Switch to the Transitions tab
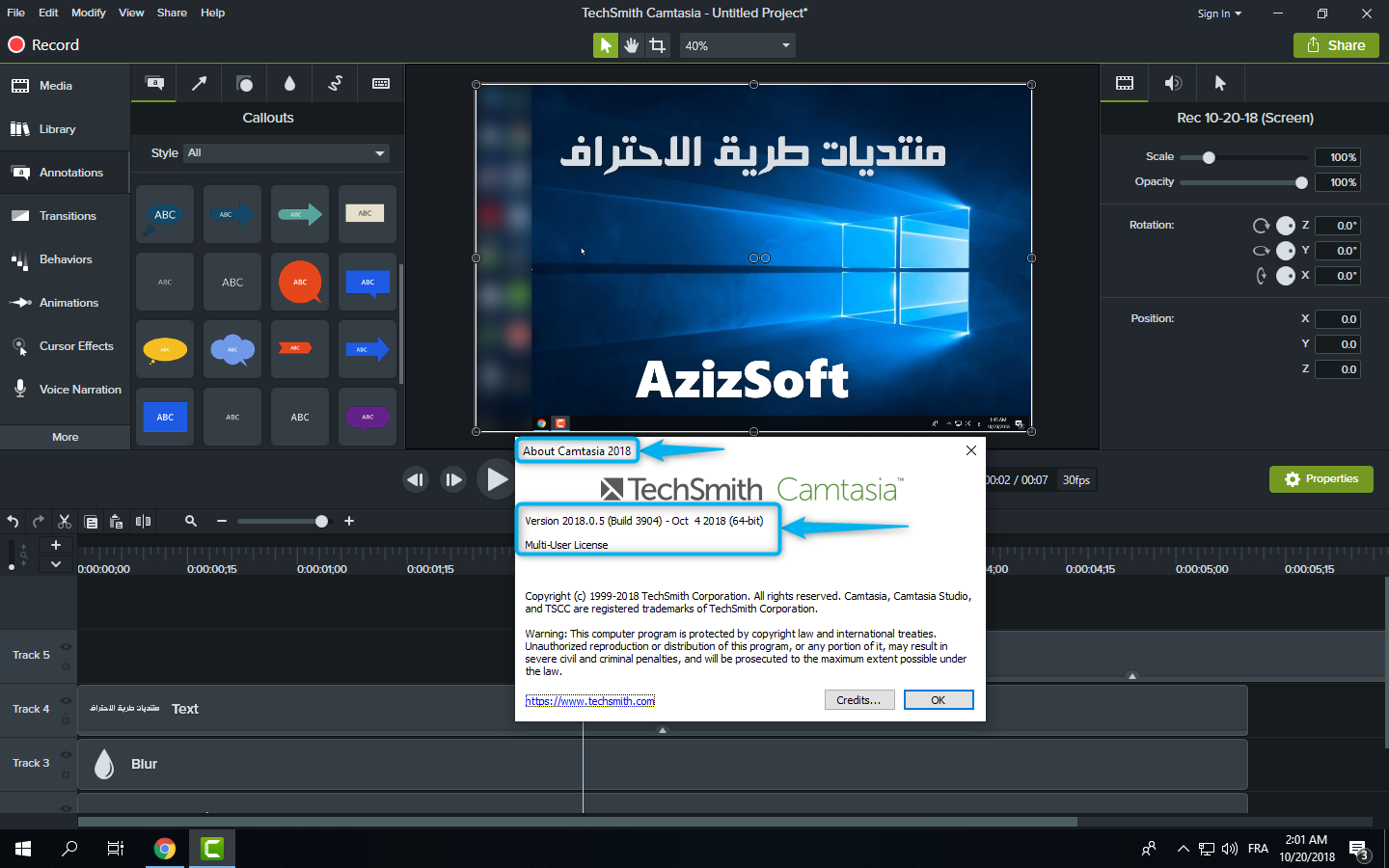Image resolution: width=1389 pixels, height=868 pixels. [x=66, y=216]
